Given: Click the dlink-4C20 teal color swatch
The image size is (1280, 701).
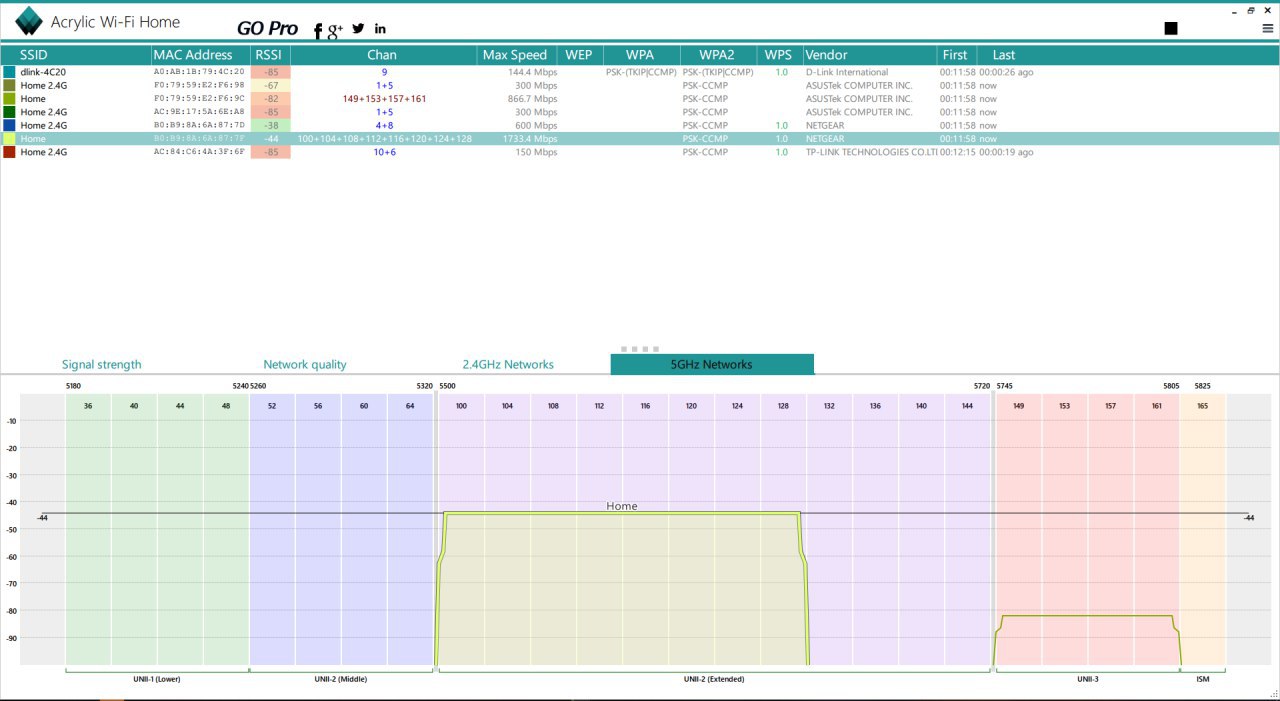Looking at the screenshot, I should tap(9, 72).
